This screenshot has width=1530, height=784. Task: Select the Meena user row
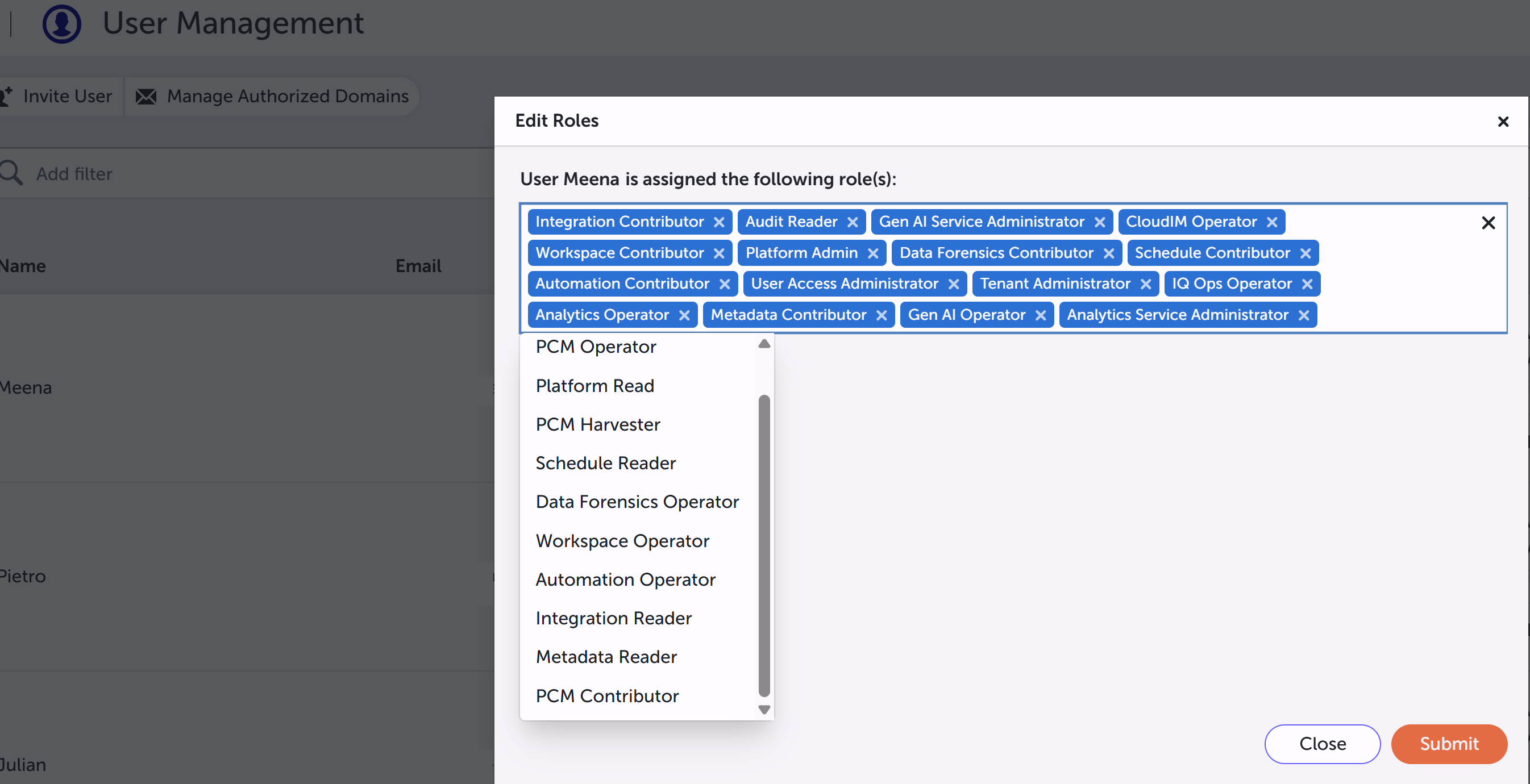(247, 388)
